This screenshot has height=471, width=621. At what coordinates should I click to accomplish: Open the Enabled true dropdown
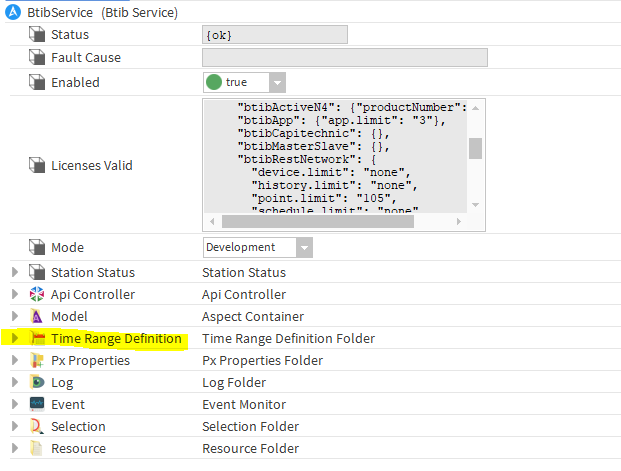(x=277, y=83)
